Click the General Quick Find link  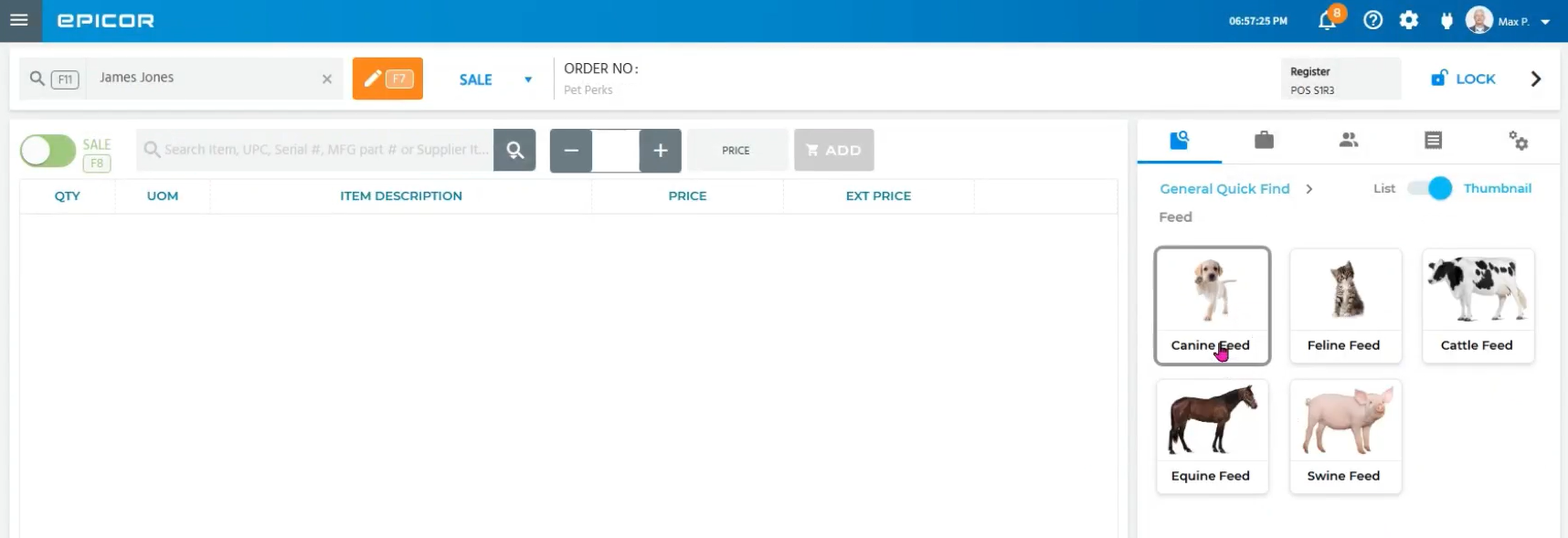point(1224,189)
